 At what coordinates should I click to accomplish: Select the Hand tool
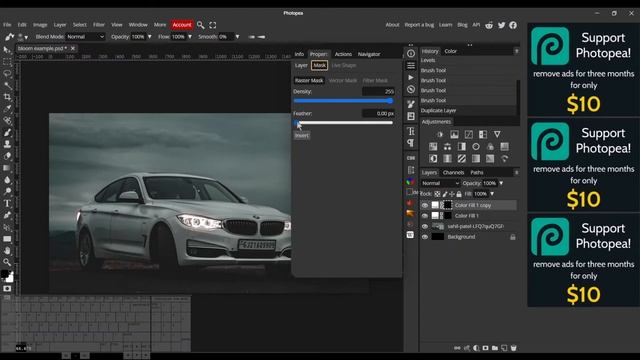[7, 251]
